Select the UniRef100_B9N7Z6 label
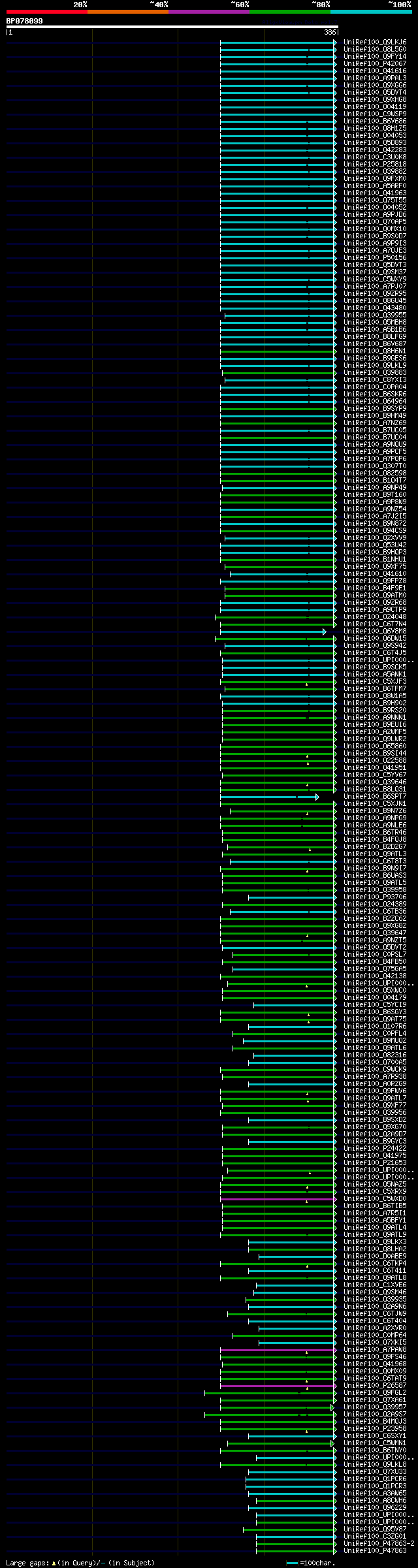This screenshot has width=418, height=1568. (x=375, y=810)
